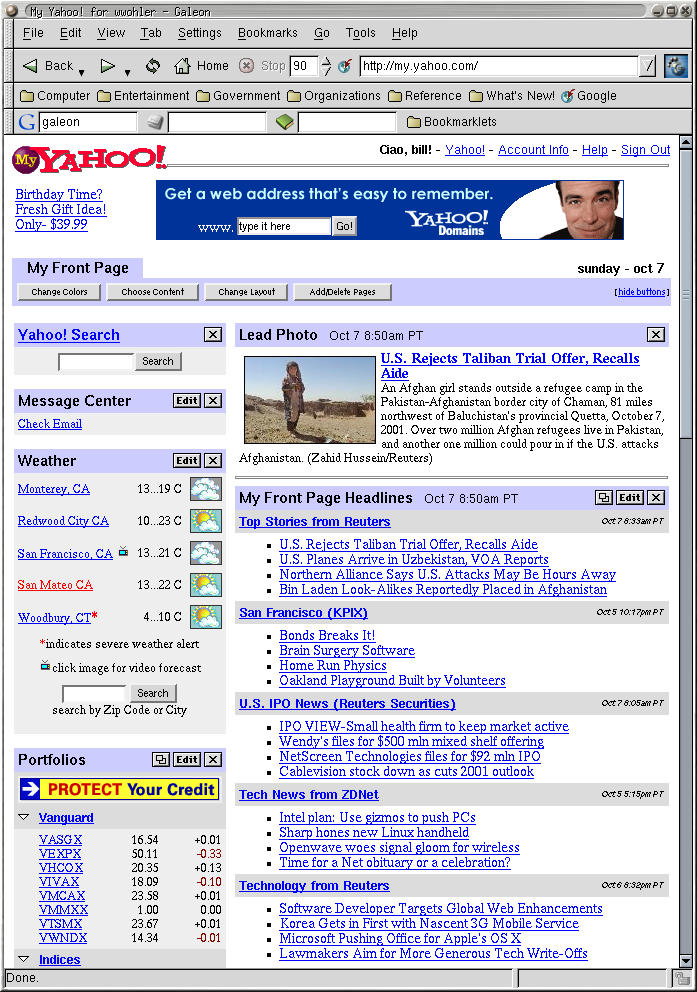Viewport: 697px width, 992px height.
Task: Increase zoom level with the stepper arrow
Action: [x=326, y=61]
